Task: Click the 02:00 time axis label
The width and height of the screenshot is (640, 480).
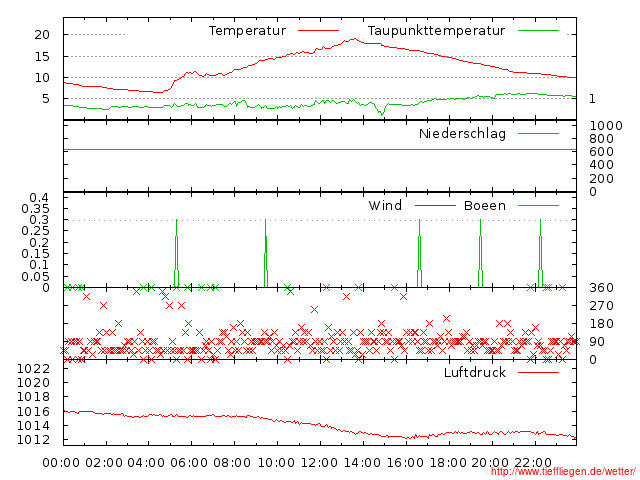Action: pyautogui.click(x=104, y=463)
